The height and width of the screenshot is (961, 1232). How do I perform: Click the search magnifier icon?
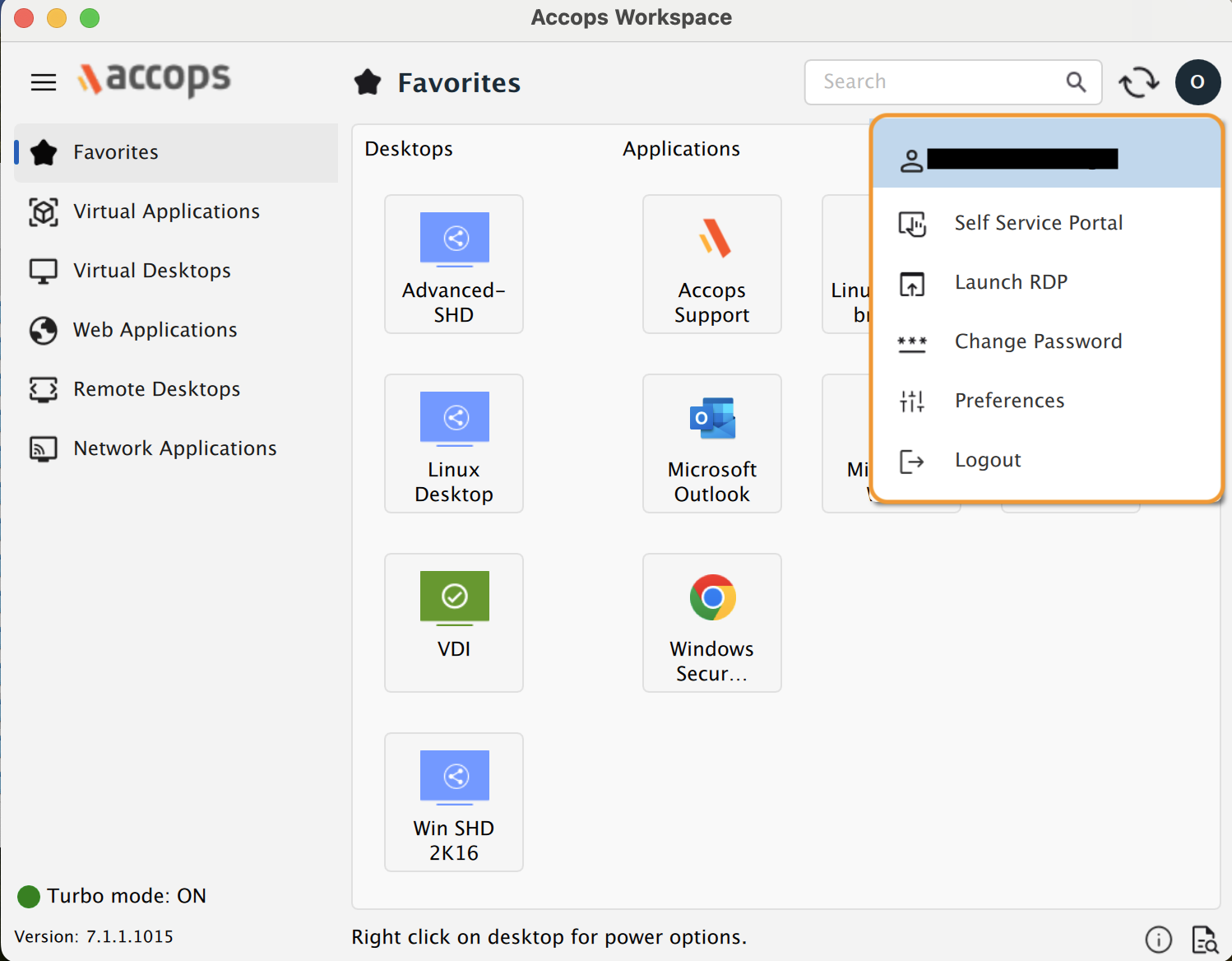(1076, 82)
